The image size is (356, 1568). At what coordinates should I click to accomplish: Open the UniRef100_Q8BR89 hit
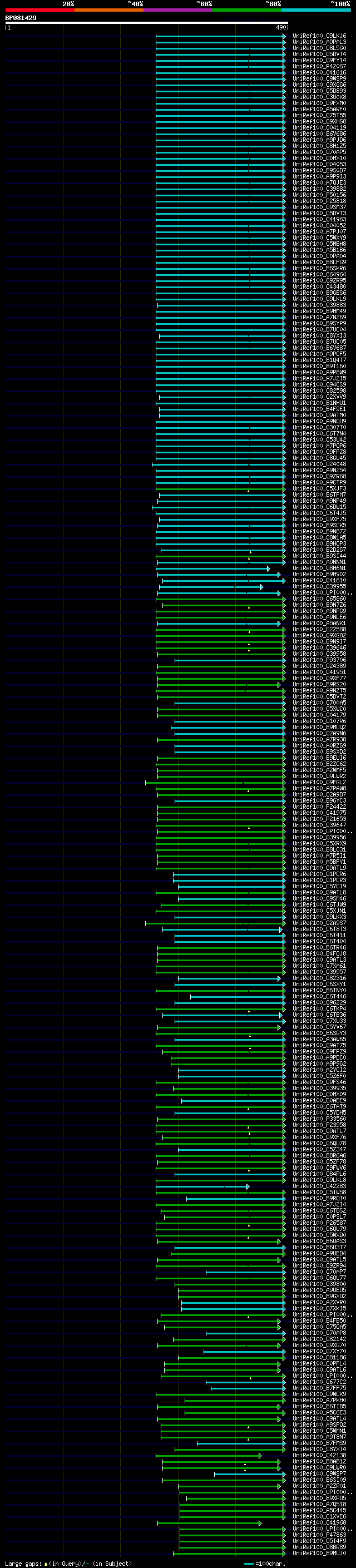[x=319, y=1547]
